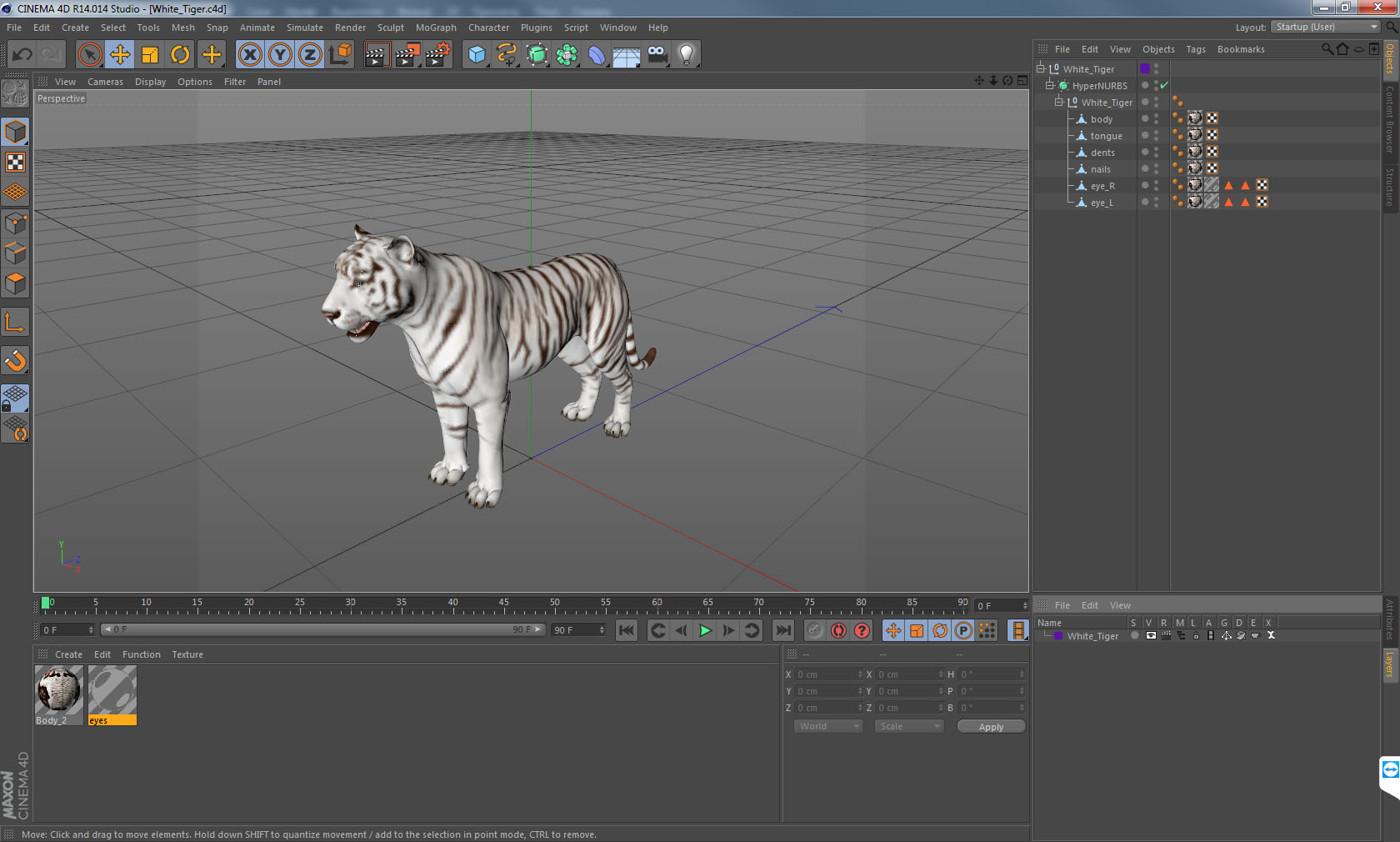Open the Scale mode dropdown
The height and width of the screenshot is (842, 1400).
909,726
